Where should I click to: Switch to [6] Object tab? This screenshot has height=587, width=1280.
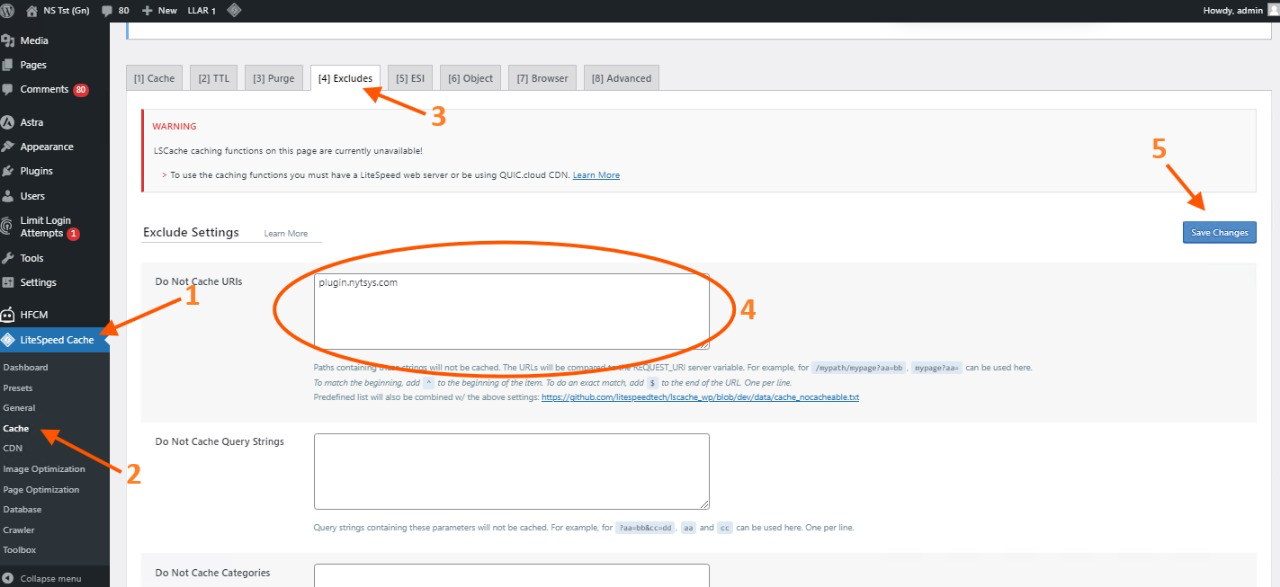tap(470, 78)
